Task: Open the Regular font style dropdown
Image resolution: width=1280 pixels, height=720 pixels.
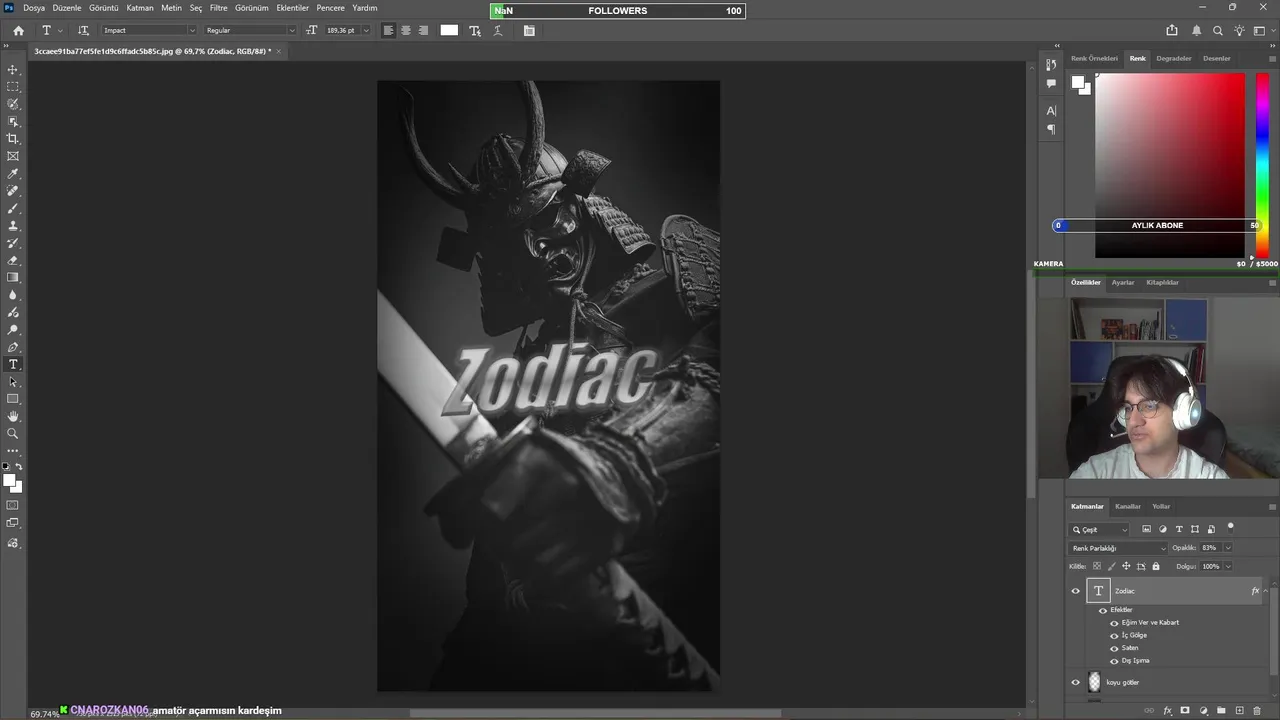Action: [x=292, y=30]
